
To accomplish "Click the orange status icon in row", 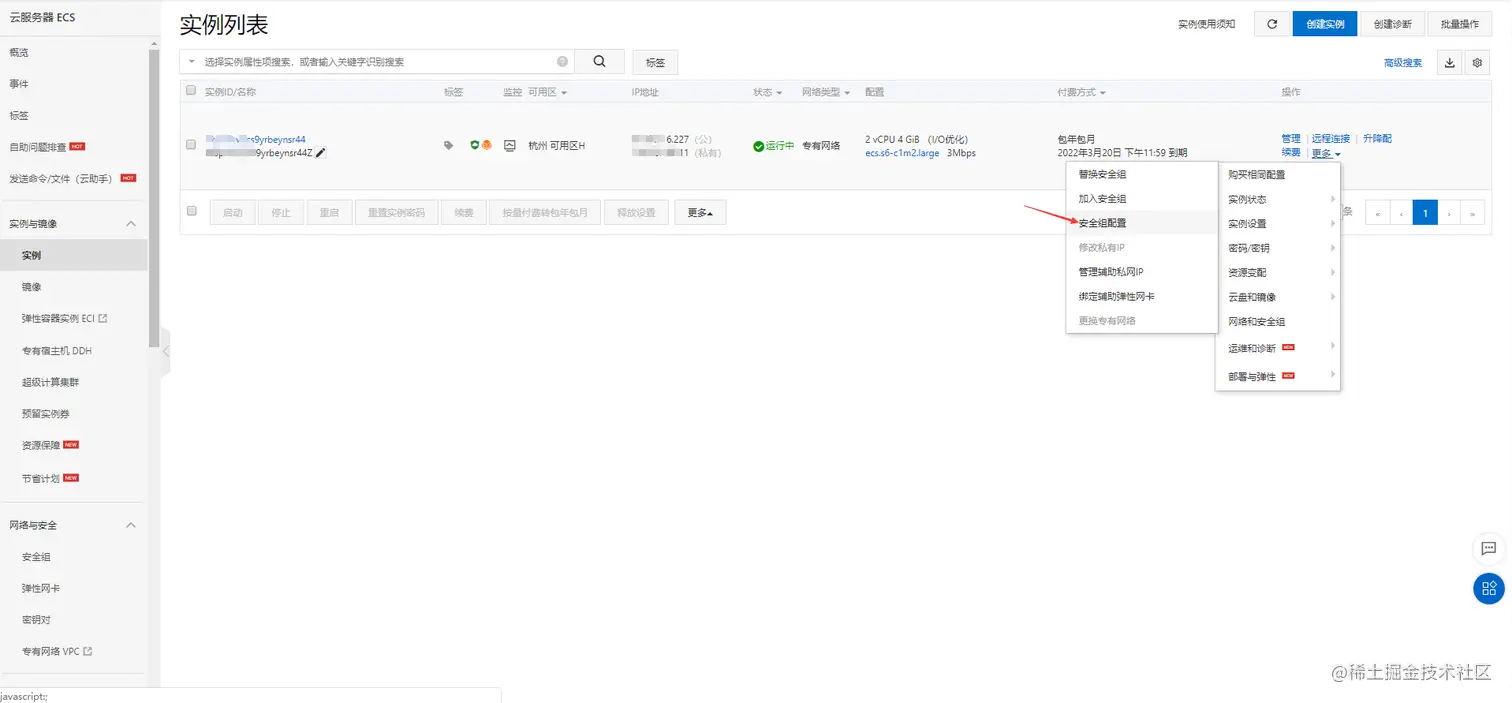I will tap(487, 145).
